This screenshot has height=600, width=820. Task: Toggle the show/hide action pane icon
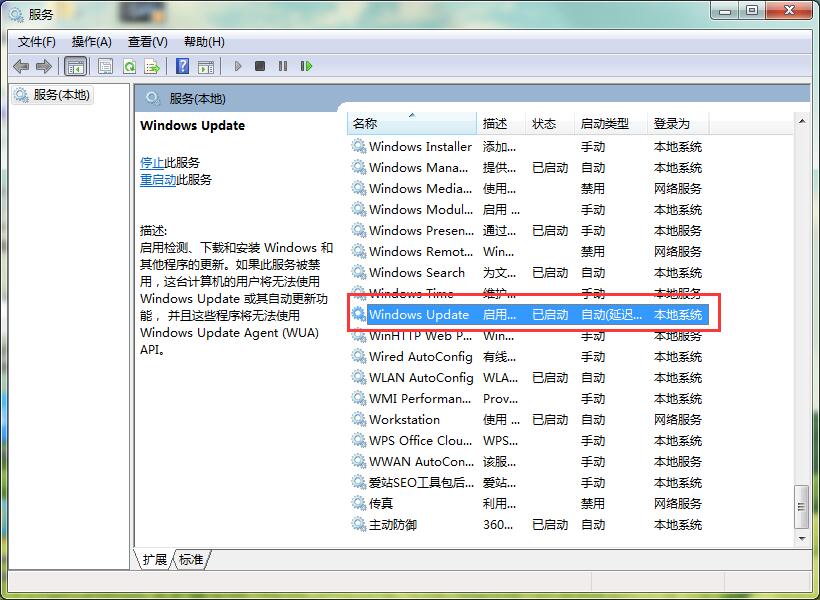206,66
